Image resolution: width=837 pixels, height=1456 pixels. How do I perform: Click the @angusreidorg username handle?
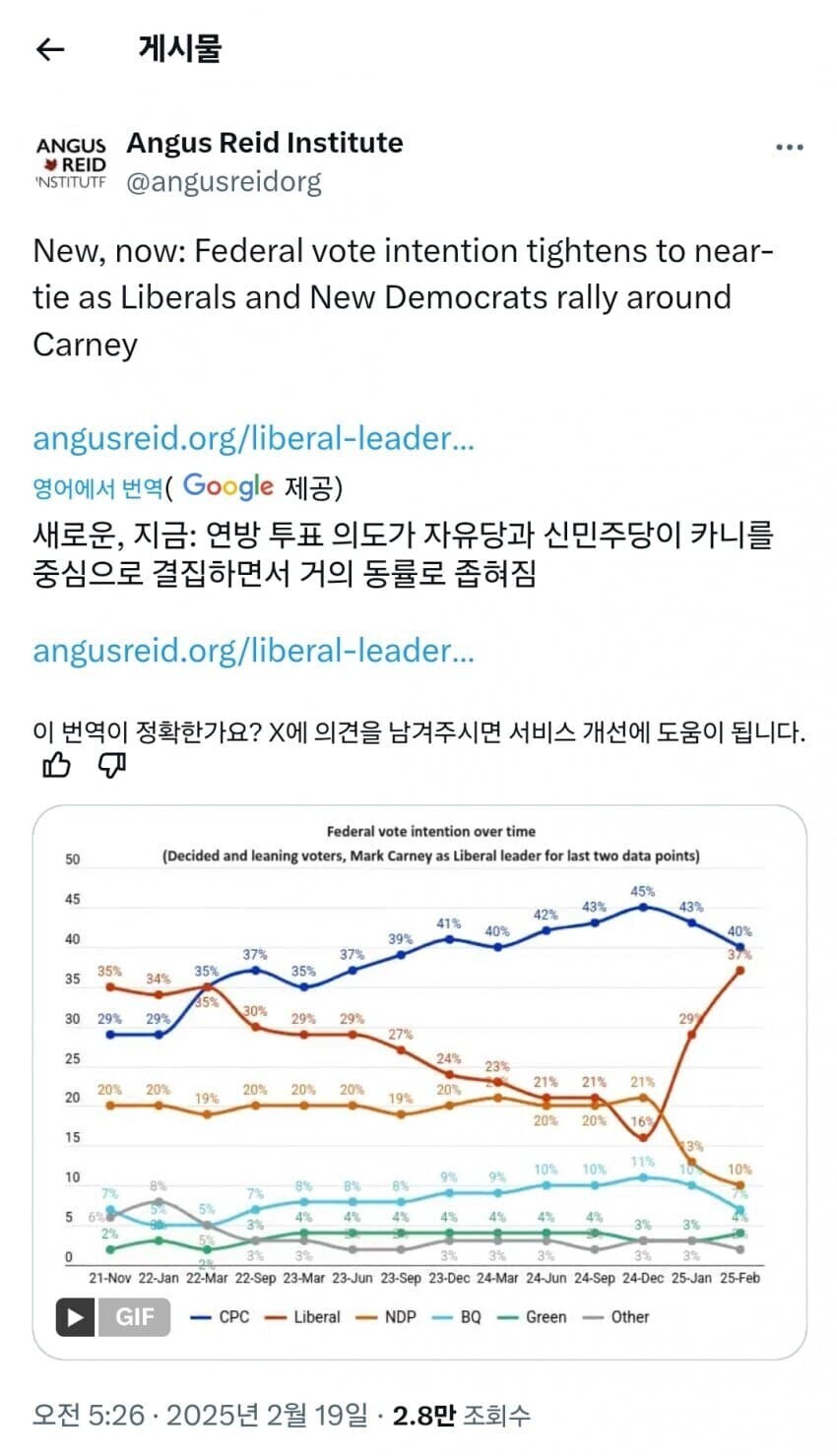coord(226,182)
